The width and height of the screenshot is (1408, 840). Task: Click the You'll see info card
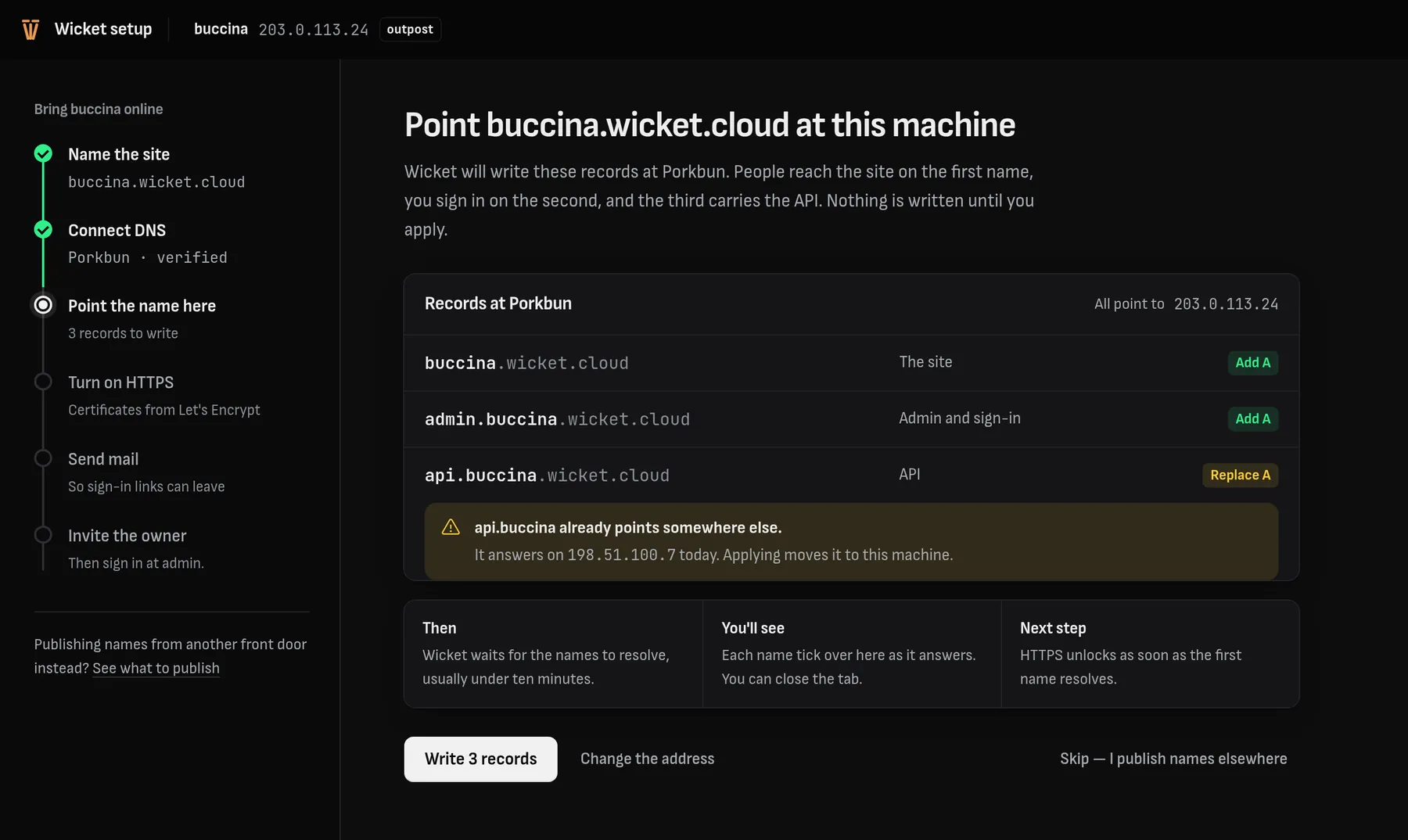click(852, 654)
